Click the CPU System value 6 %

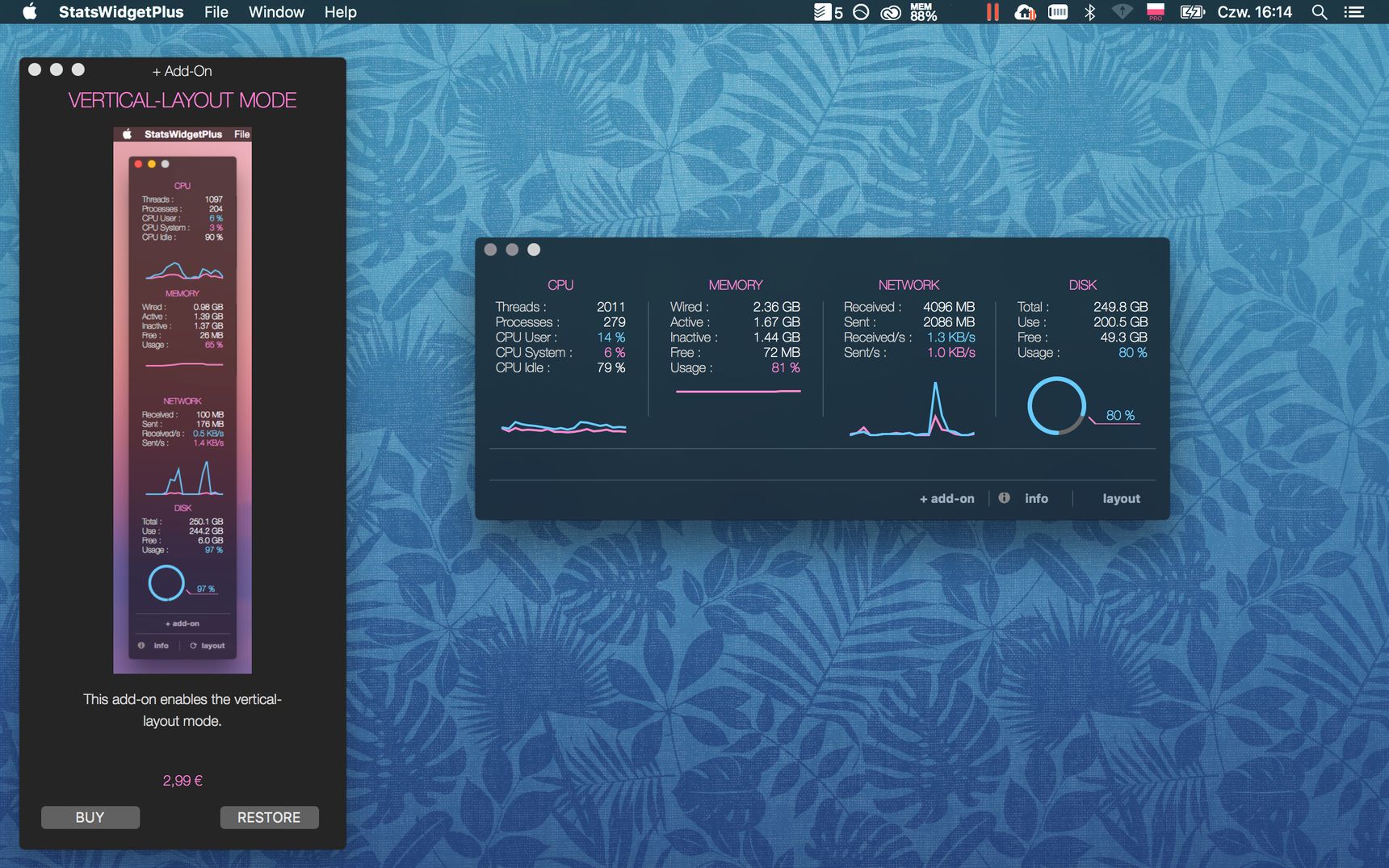click(x=615, y=353)
